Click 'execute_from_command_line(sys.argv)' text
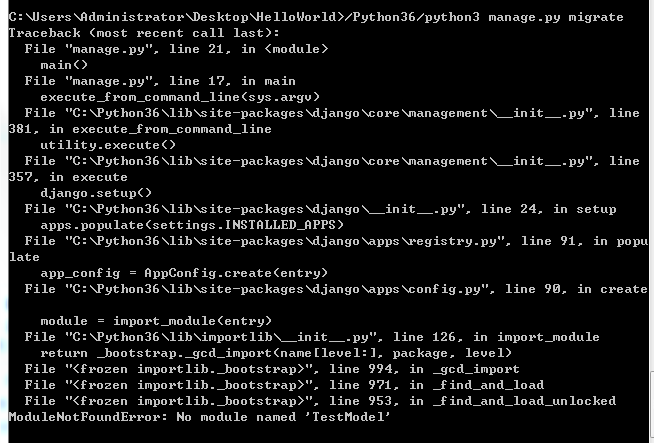 pos(180,97)
